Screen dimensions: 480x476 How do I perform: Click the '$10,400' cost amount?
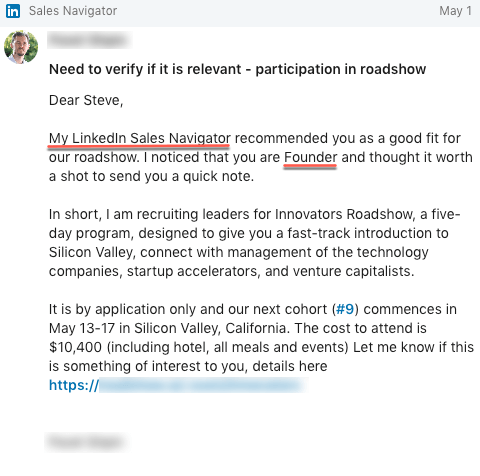tap(75, 348)
